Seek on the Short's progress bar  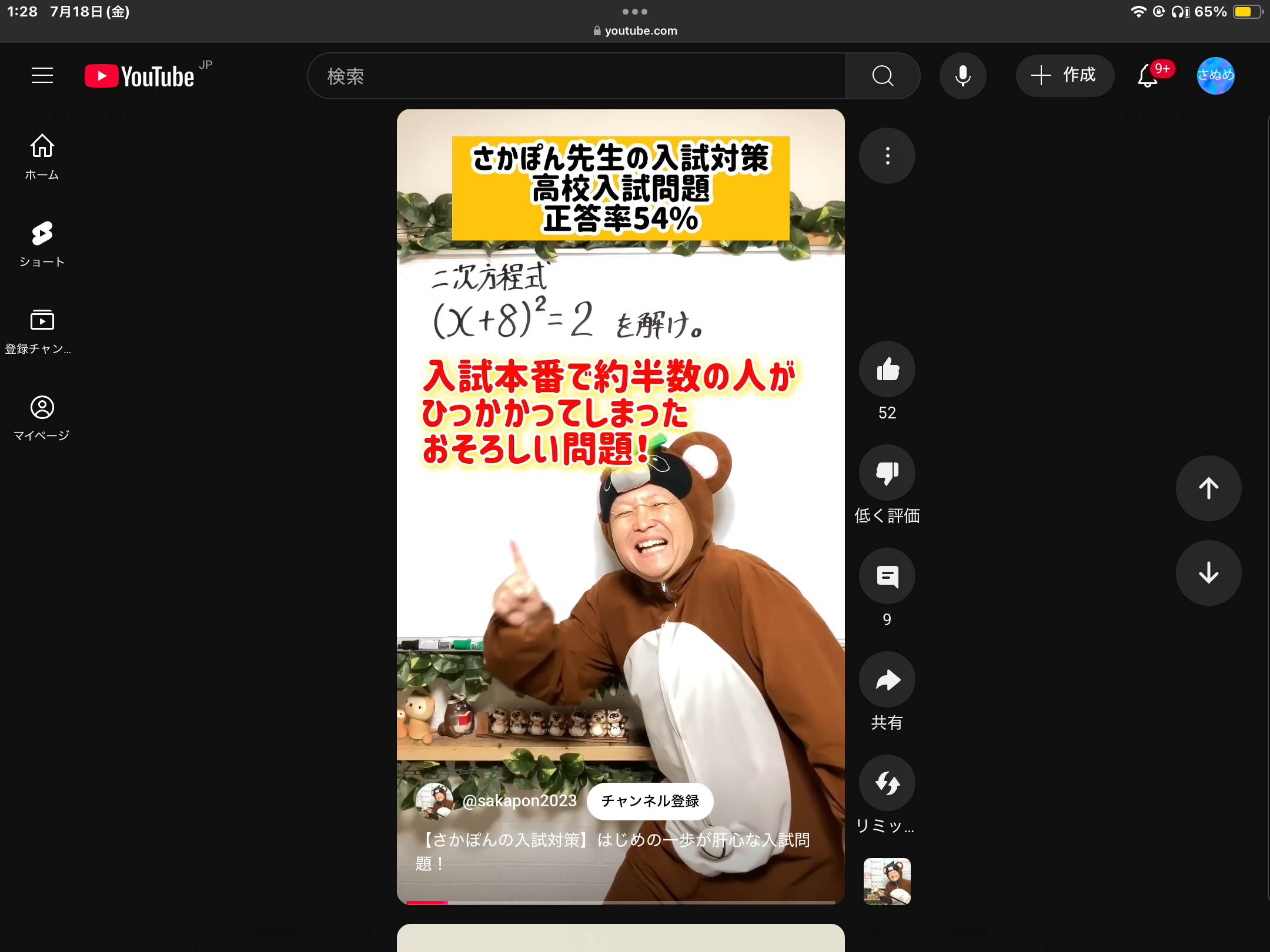pyautogui.click(x=620, y=902)
